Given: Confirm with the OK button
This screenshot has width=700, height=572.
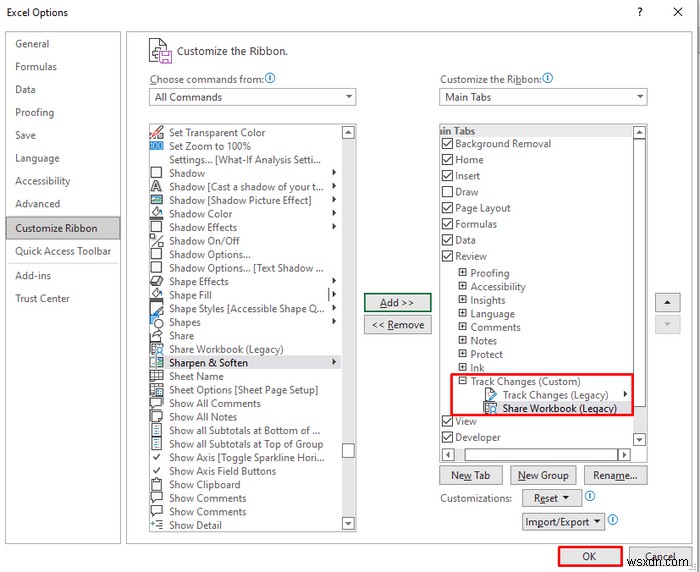Looking at the screenshot, I should coord(590,556).
